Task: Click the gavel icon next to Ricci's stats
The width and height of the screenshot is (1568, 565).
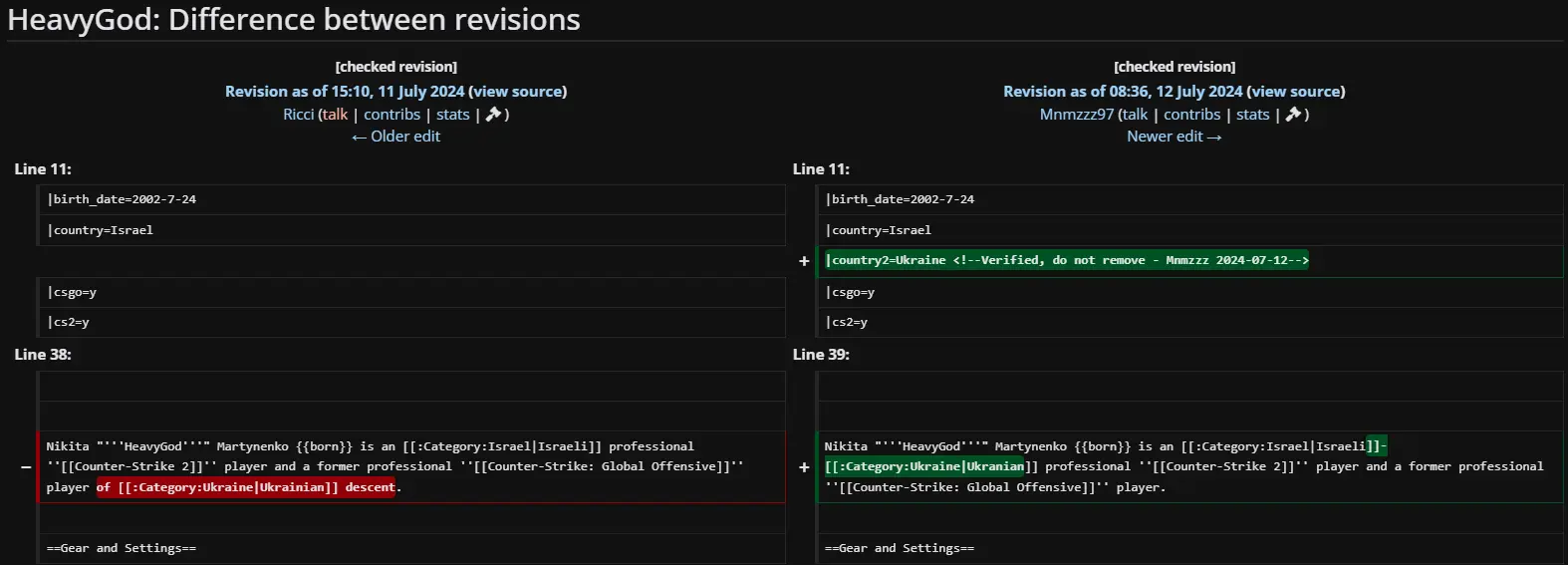Action: [493, 114]
